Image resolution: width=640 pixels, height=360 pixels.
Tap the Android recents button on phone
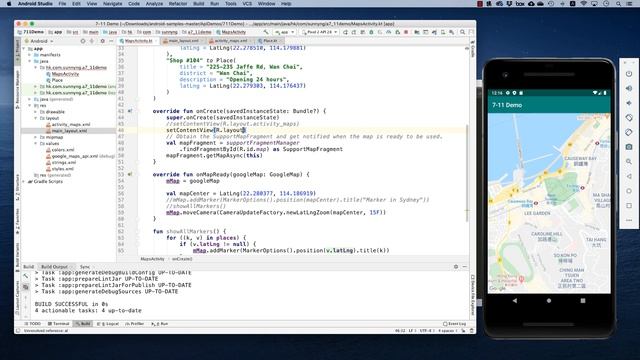(583, 300)
